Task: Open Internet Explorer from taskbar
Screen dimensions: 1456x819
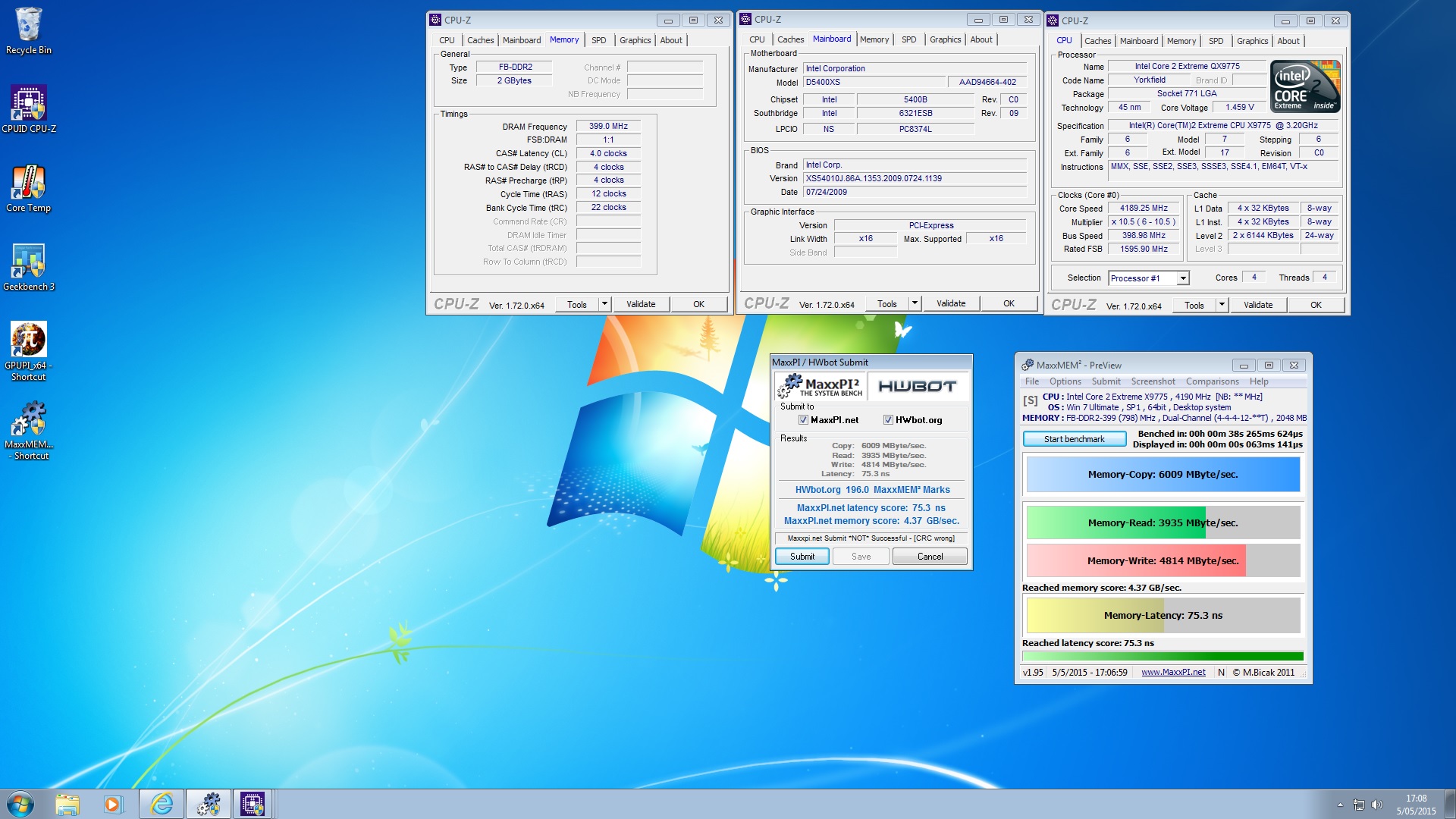Action: 162,804
